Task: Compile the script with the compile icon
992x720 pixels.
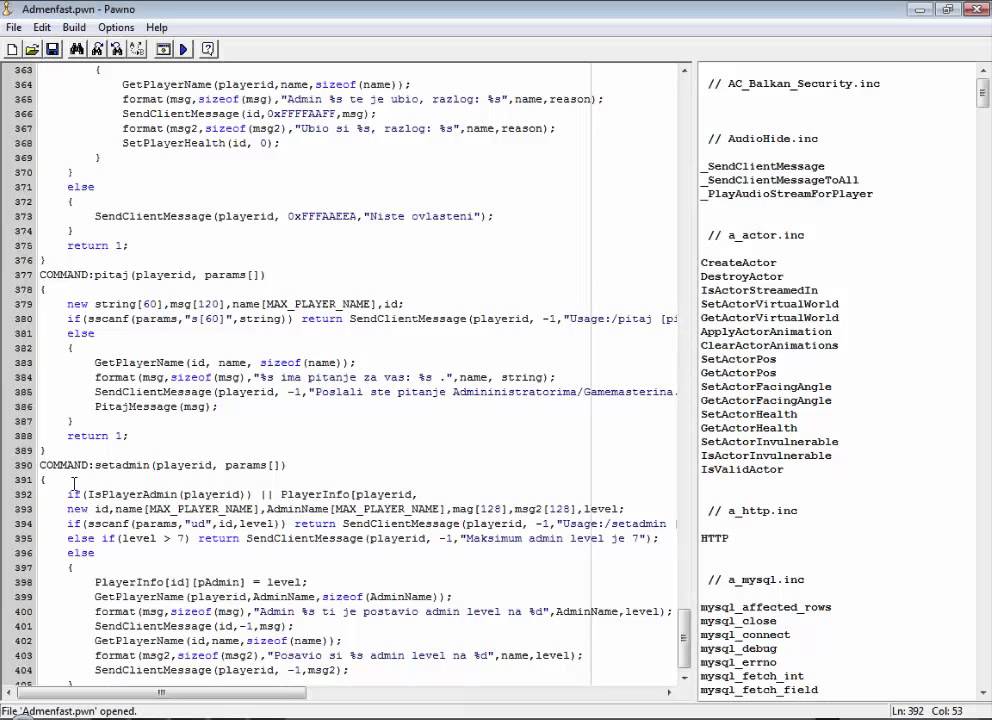Action: [x=163, y=49]
